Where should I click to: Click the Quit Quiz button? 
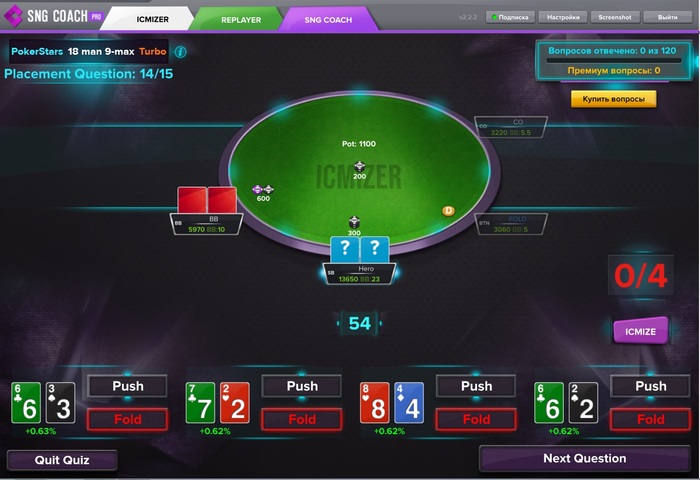[62, 460]
